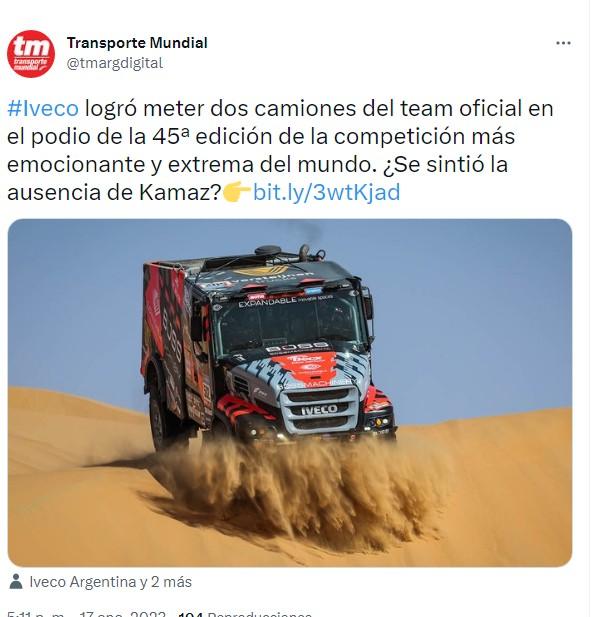Click the Transporte Mundial profile avatar
This screenshot has height=617, width=614.
[31, 54]
